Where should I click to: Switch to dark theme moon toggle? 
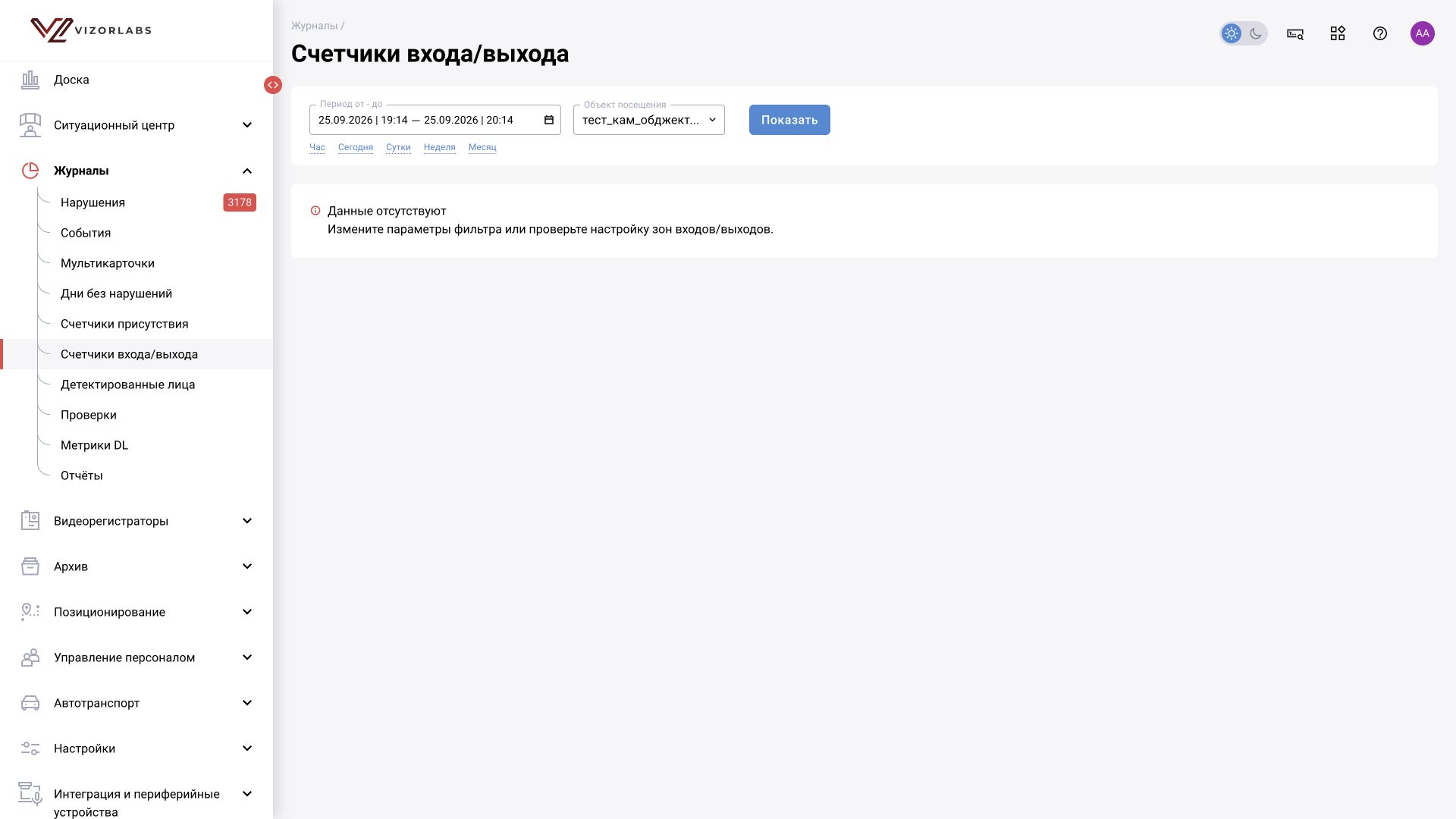pos(1256,33)
